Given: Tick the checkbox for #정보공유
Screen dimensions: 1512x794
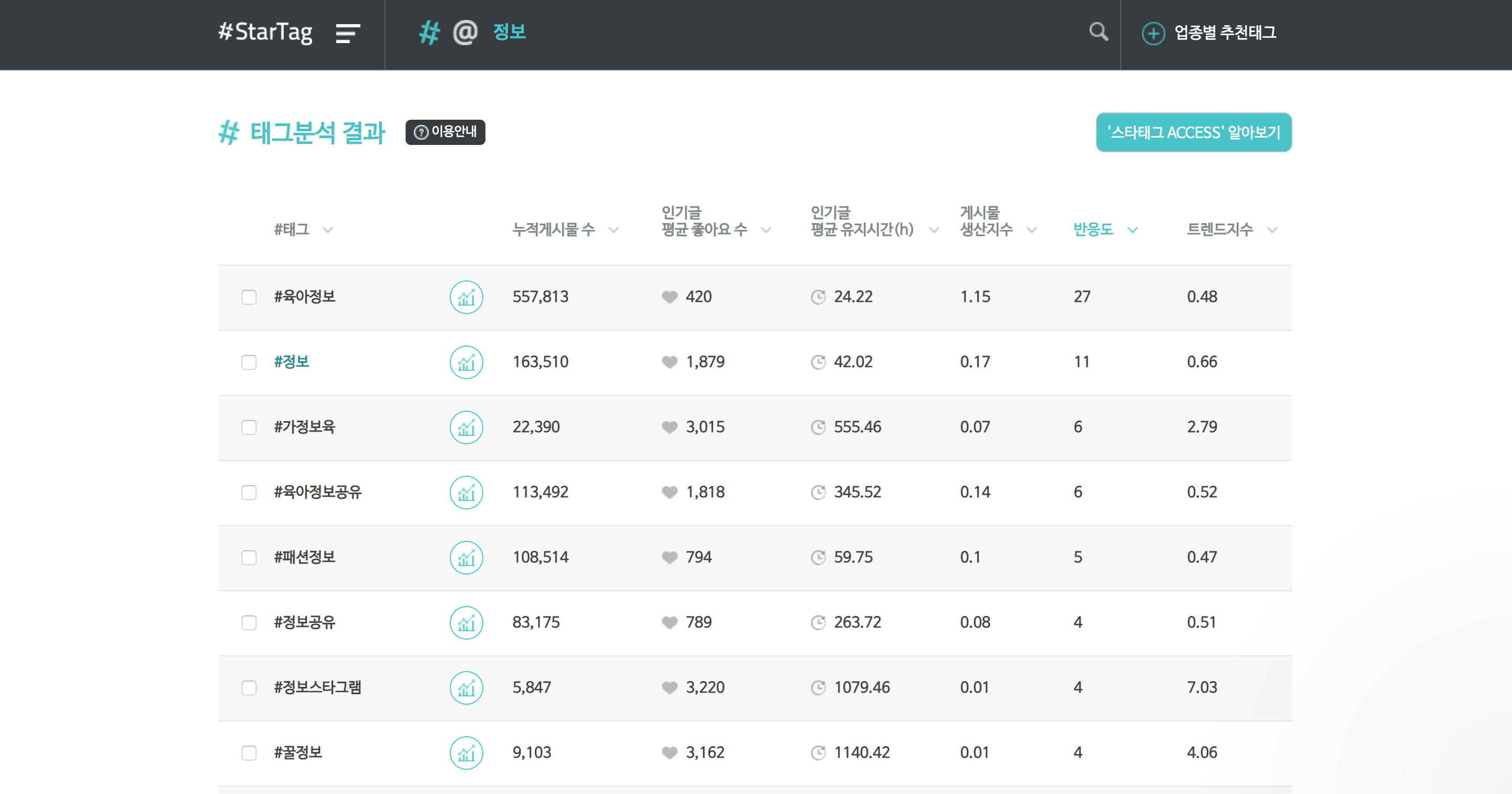Looking at the screenshot, I should pyautogui.click(x=249, y=623).
